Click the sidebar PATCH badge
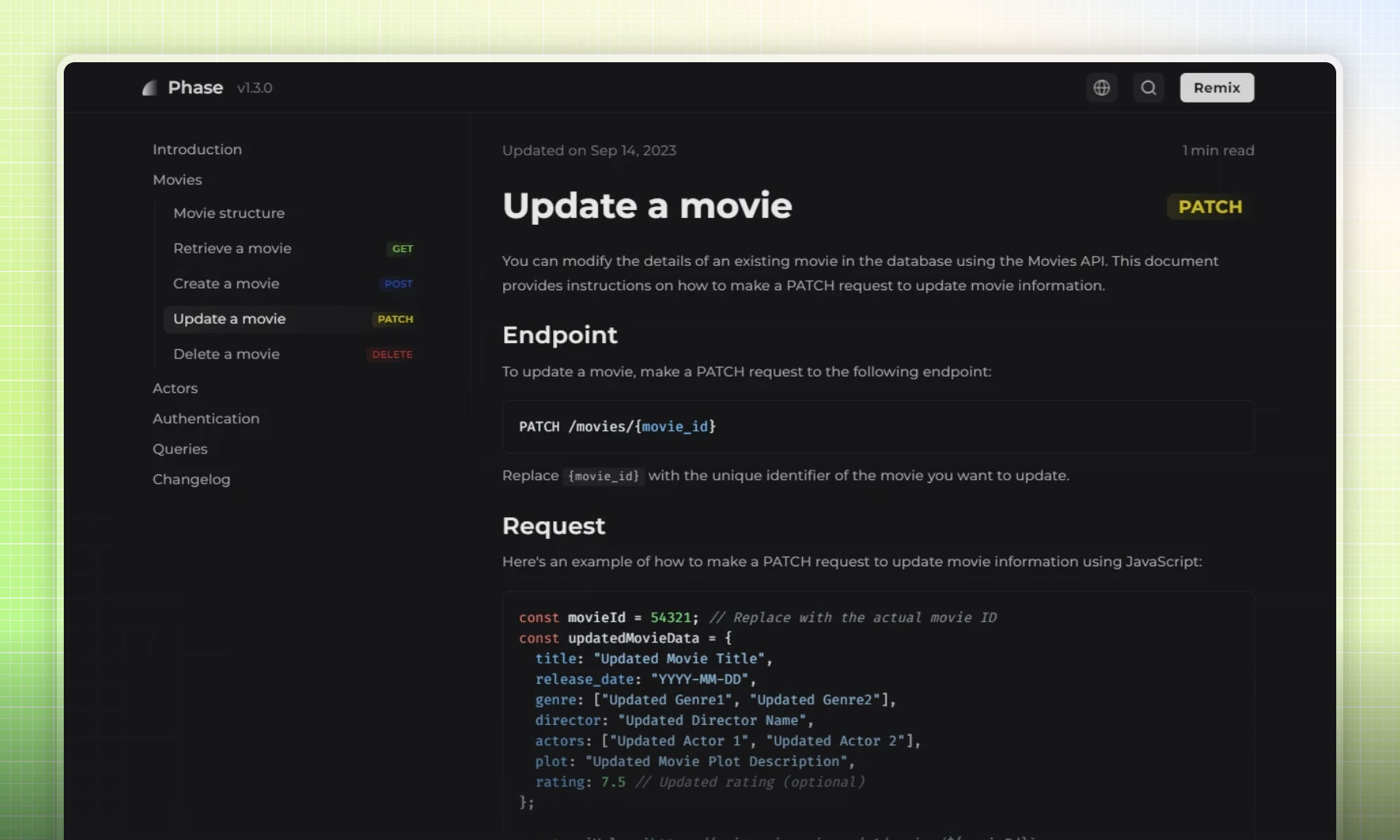The width and height of the screenshot is (1400, 840). pyautogui.click(x=395, y=319)
